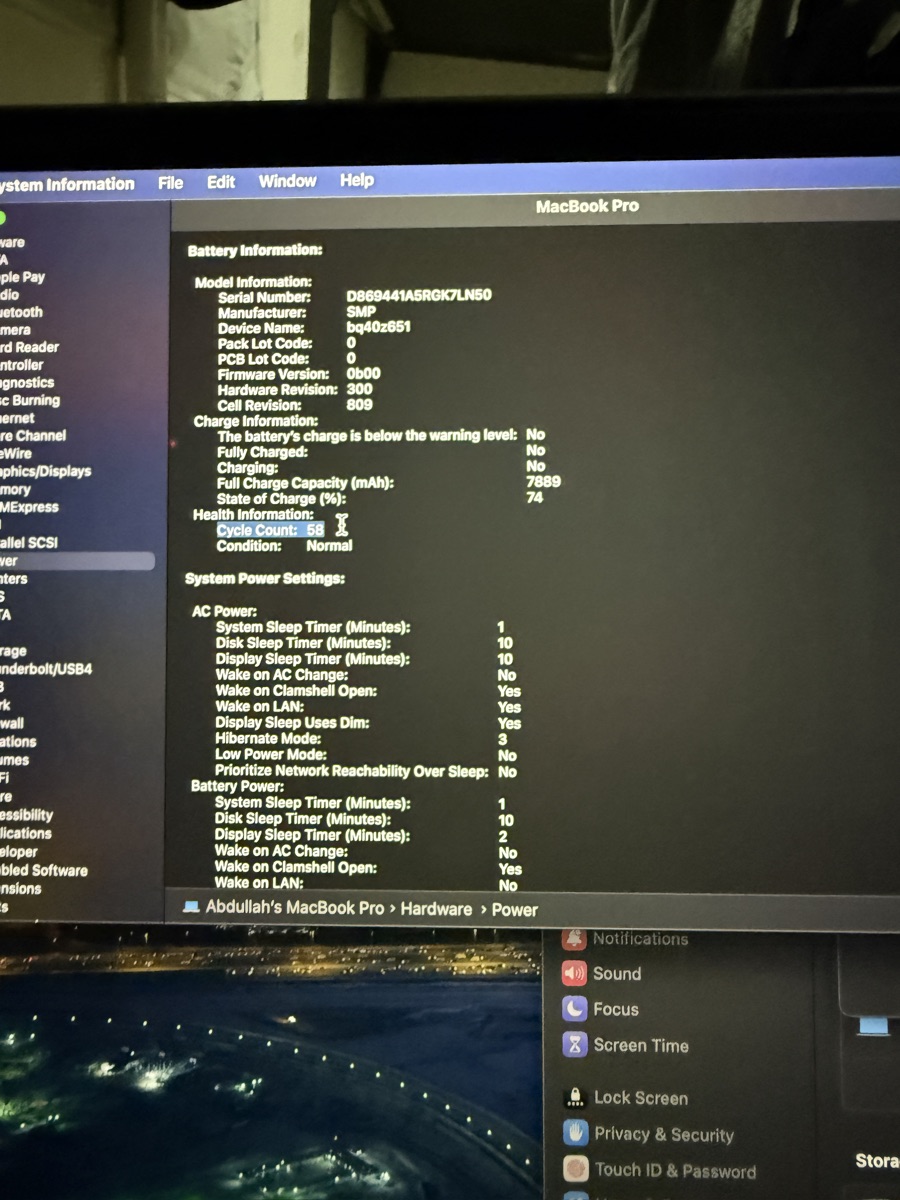The image size is (900, 1200).
Task: Open Sound in System Settings sidebar
Action: click(x=616, y=973)
